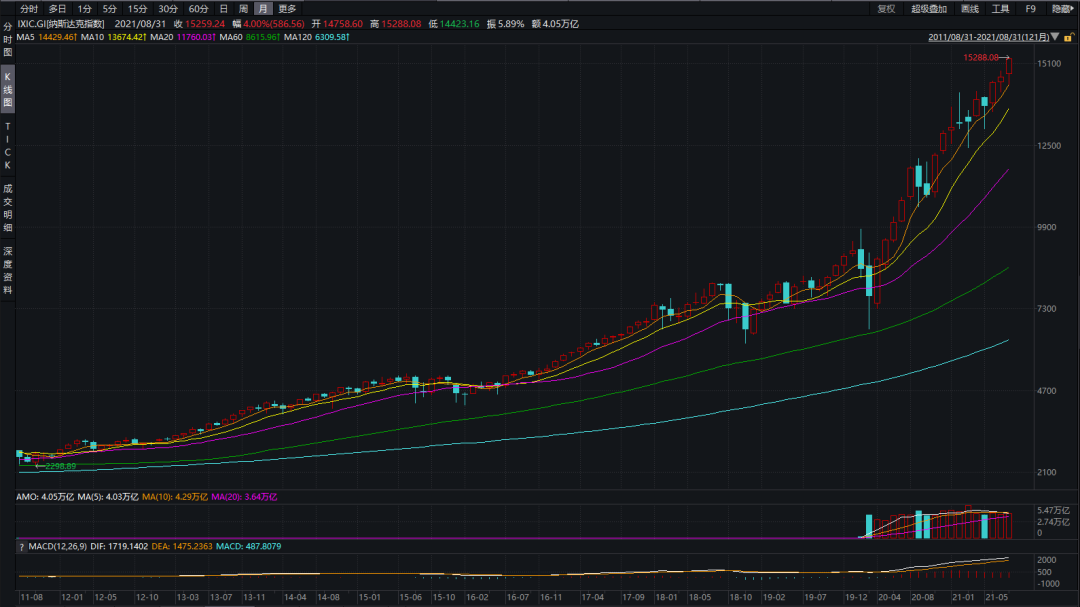Click the AMO: 4.05万亿 volume label

45,497
